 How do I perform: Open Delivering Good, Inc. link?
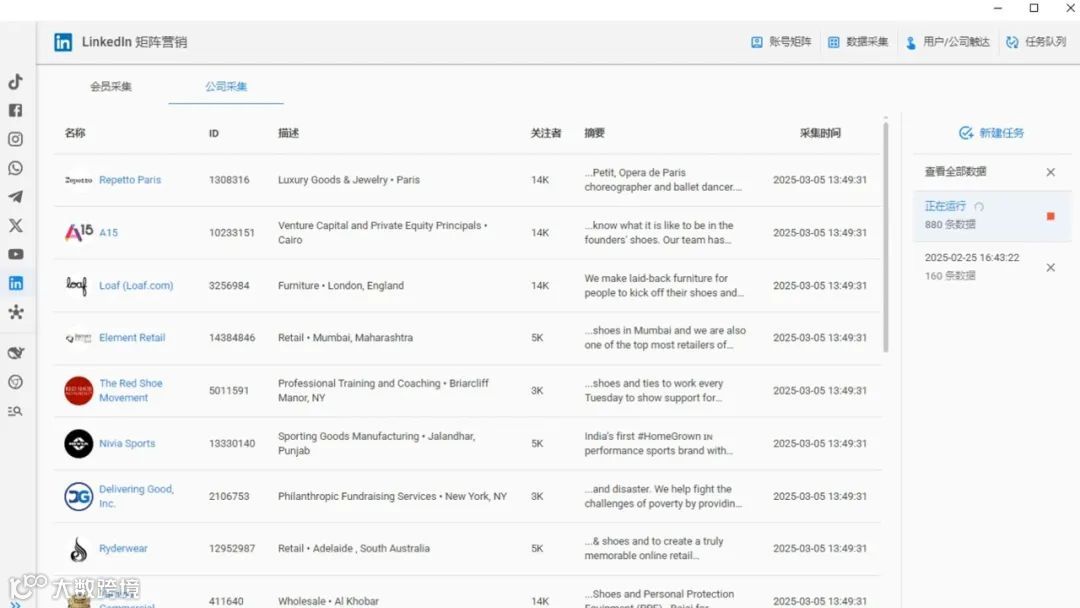click(136, 496)
